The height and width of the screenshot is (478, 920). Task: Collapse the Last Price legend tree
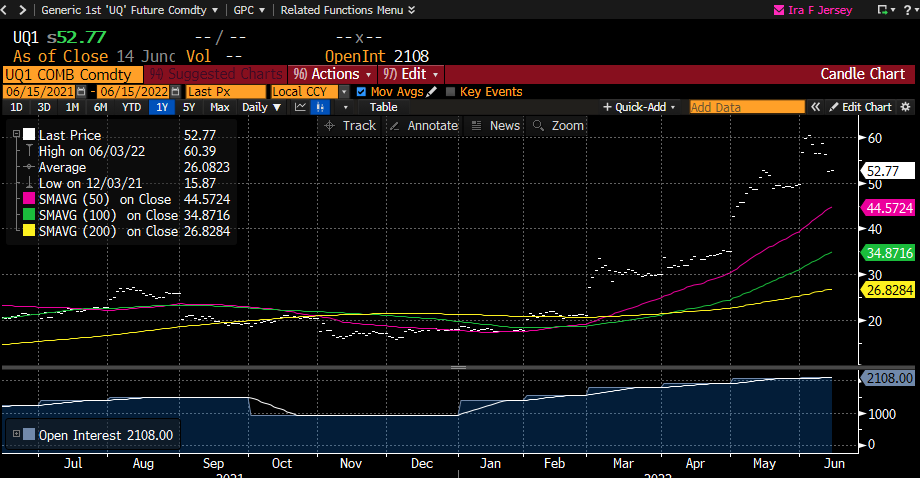point(16,135)
